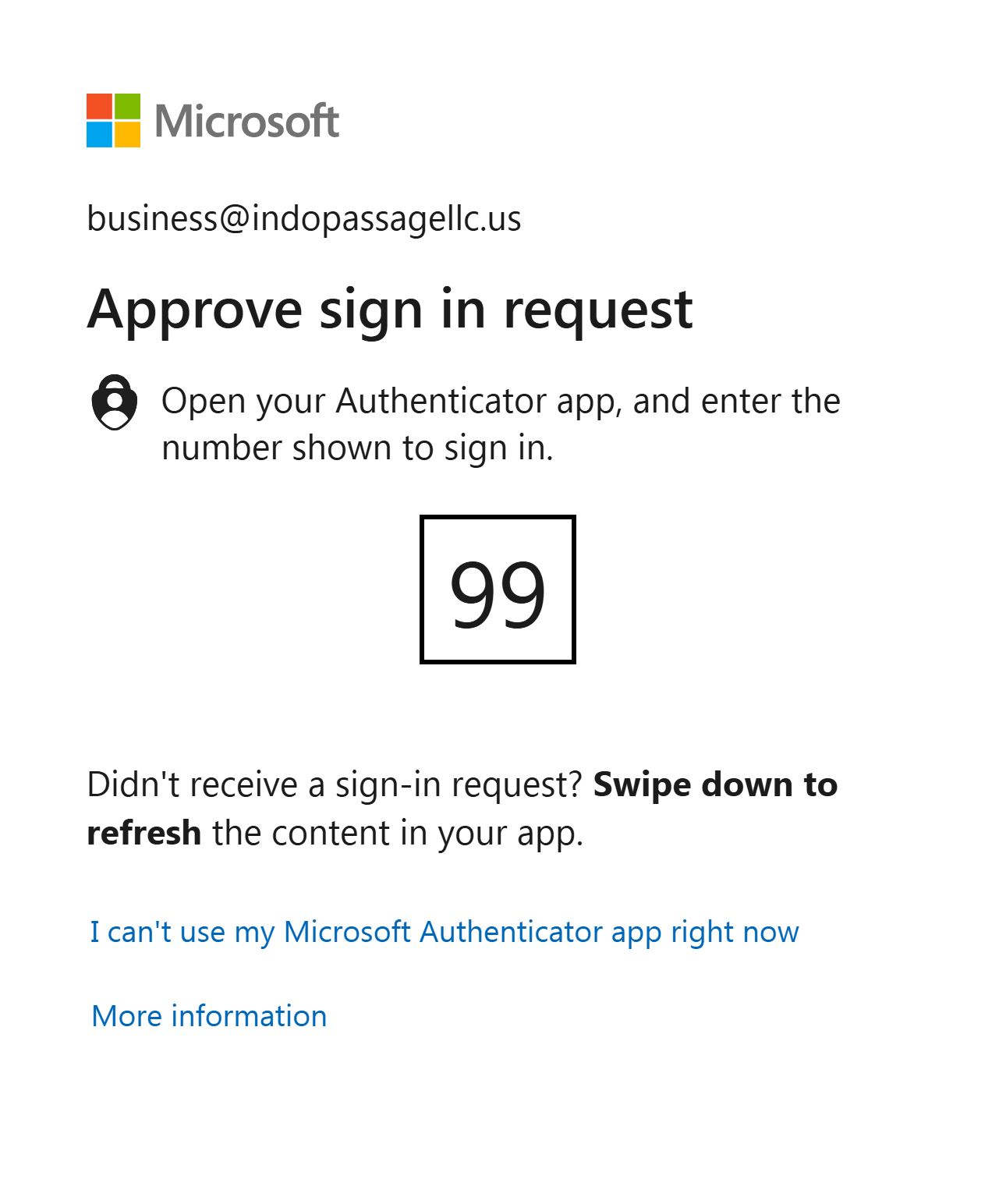Viewport: 999px width, 1204px height.
Task: Click "the content in your app." text
Action: click(398, 833)
